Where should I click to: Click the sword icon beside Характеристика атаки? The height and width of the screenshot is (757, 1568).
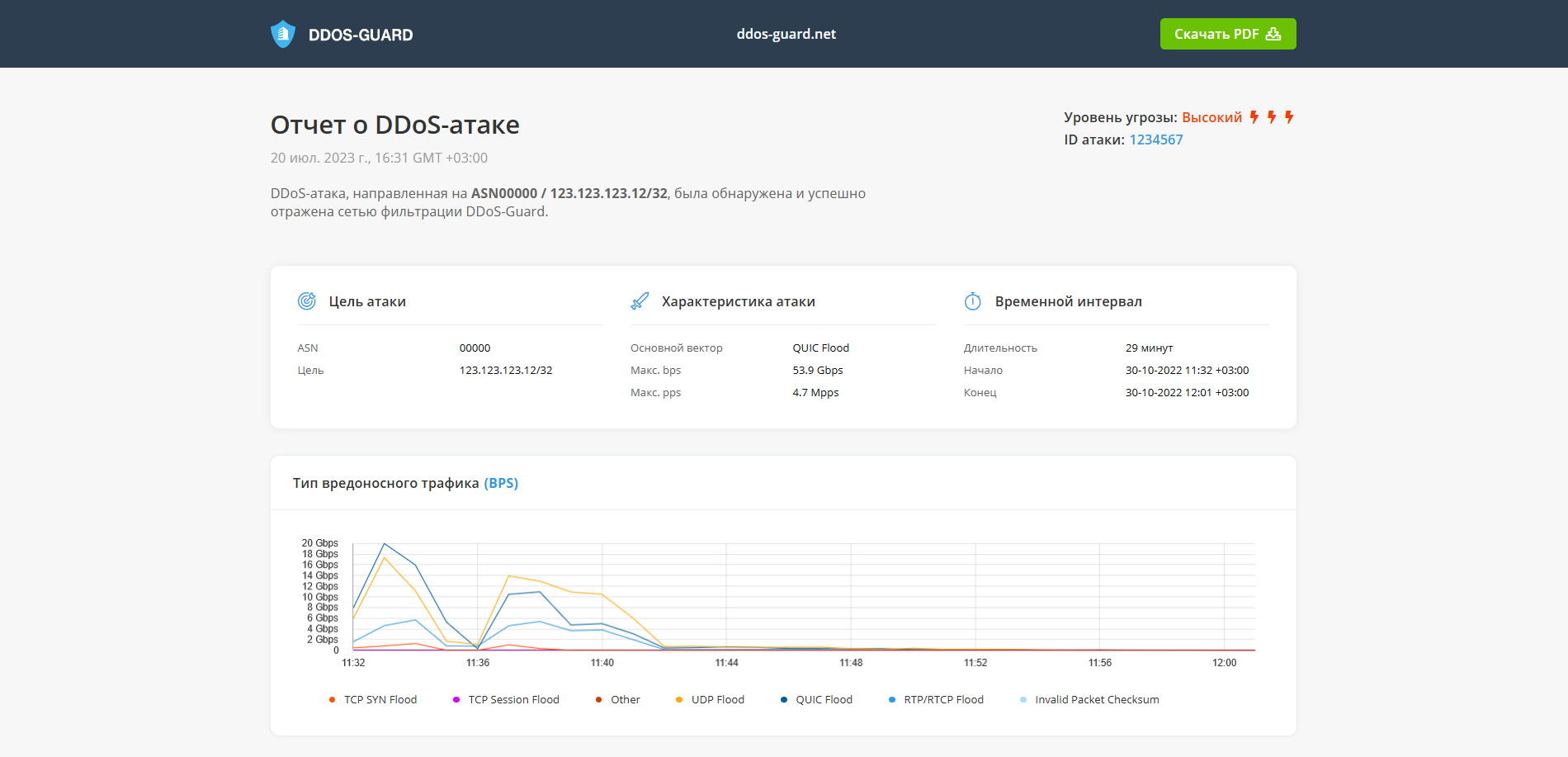640,301
